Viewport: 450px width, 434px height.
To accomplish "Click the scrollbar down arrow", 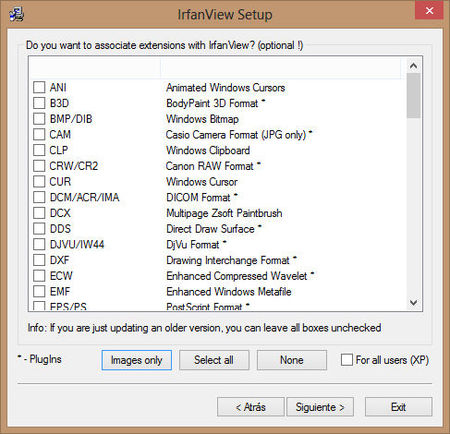I will click(413, 302).
